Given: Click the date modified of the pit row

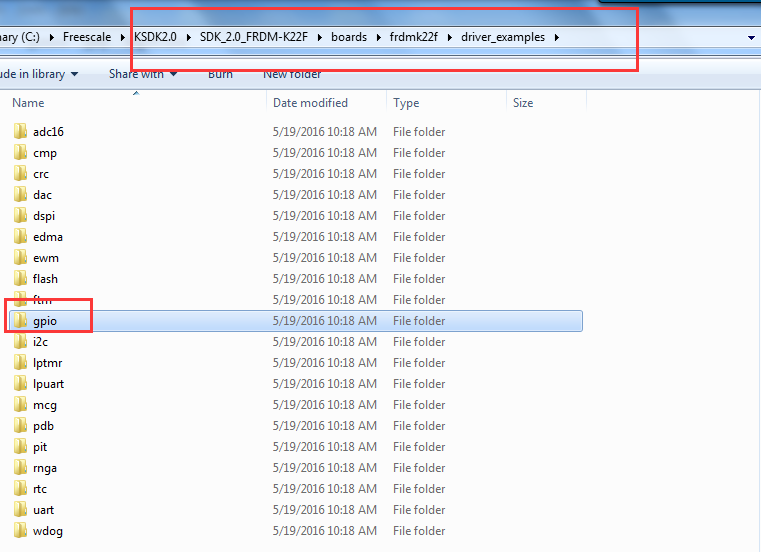Looking at the screenshot, I should click(x=325, y=447).
